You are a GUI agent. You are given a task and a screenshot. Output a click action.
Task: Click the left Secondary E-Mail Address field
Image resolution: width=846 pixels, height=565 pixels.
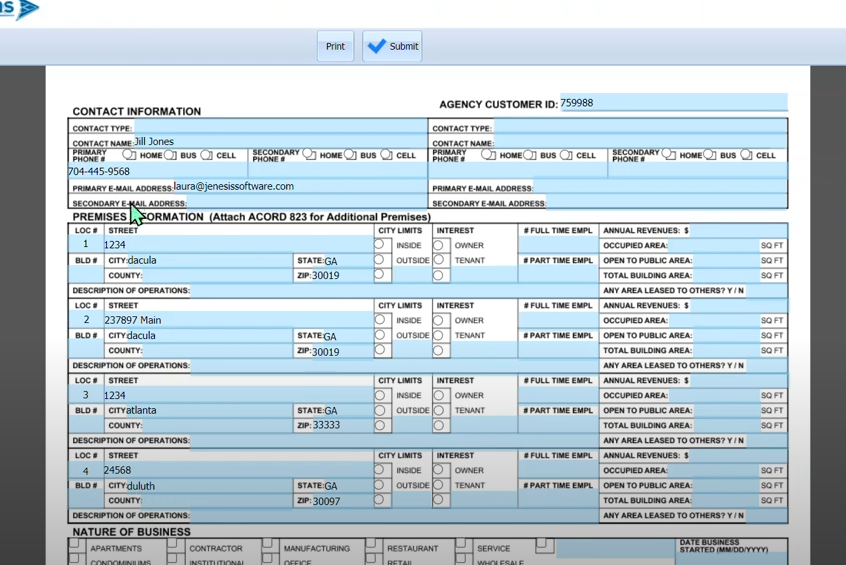click(x=306, y=203)
